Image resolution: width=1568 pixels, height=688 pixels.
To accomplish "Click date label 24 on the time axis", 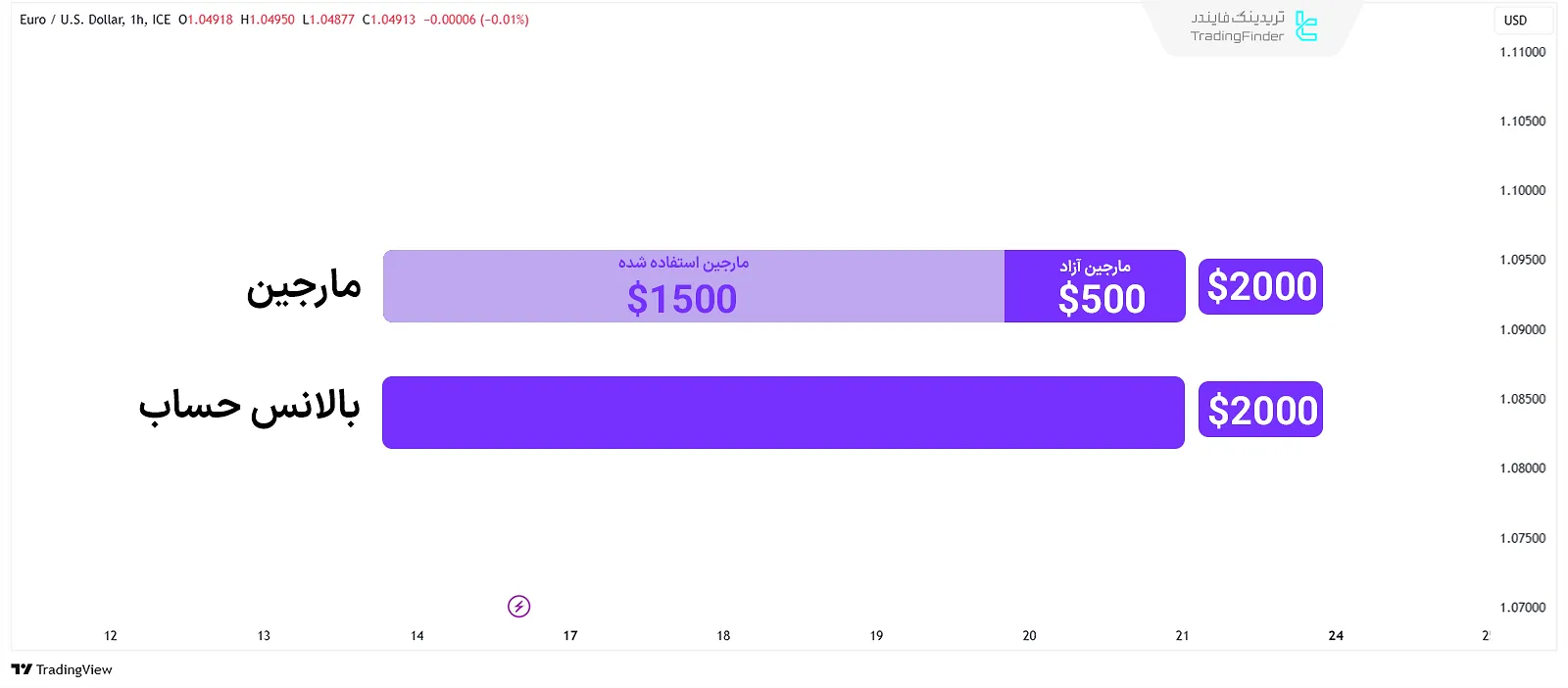I will point(1336,636).
